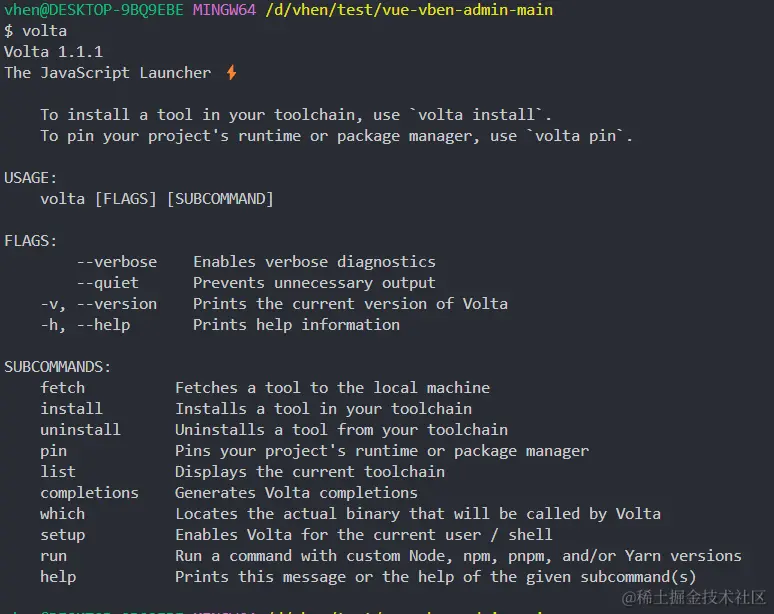
Task: Click the '--help' flag text
Action: (x=104, y=325)
